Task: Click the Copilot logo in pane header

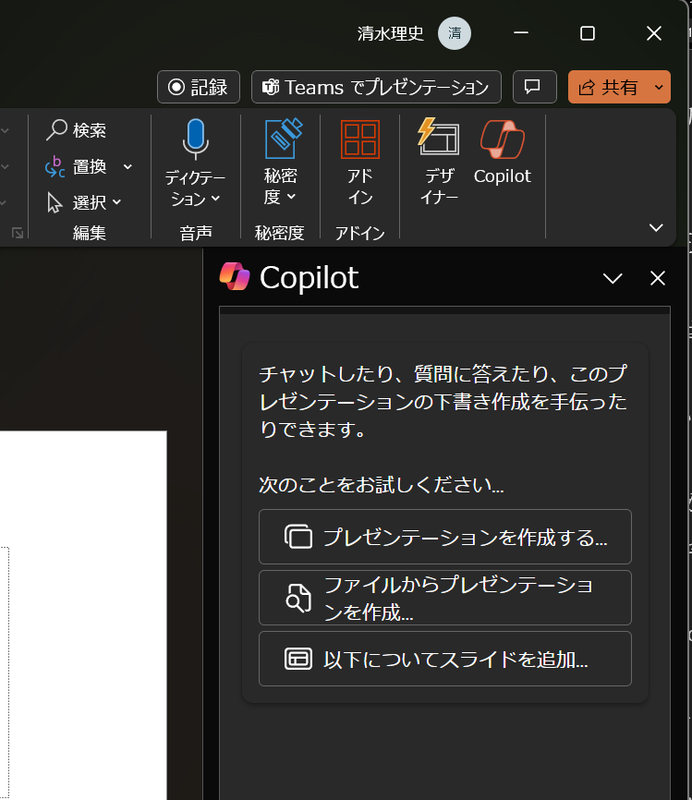Action: [x=235, y=277]
